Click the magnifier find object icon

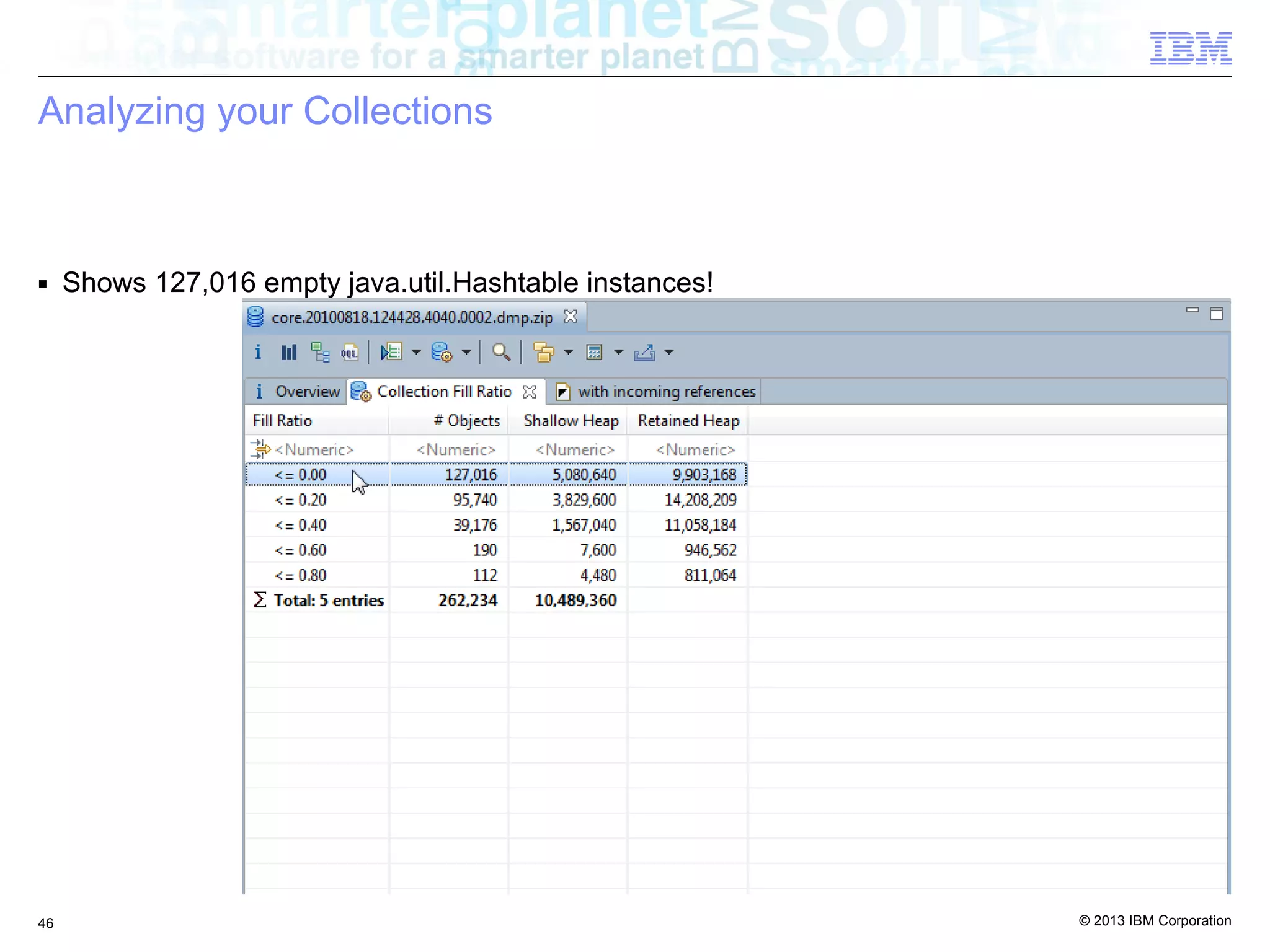[501, 353]
